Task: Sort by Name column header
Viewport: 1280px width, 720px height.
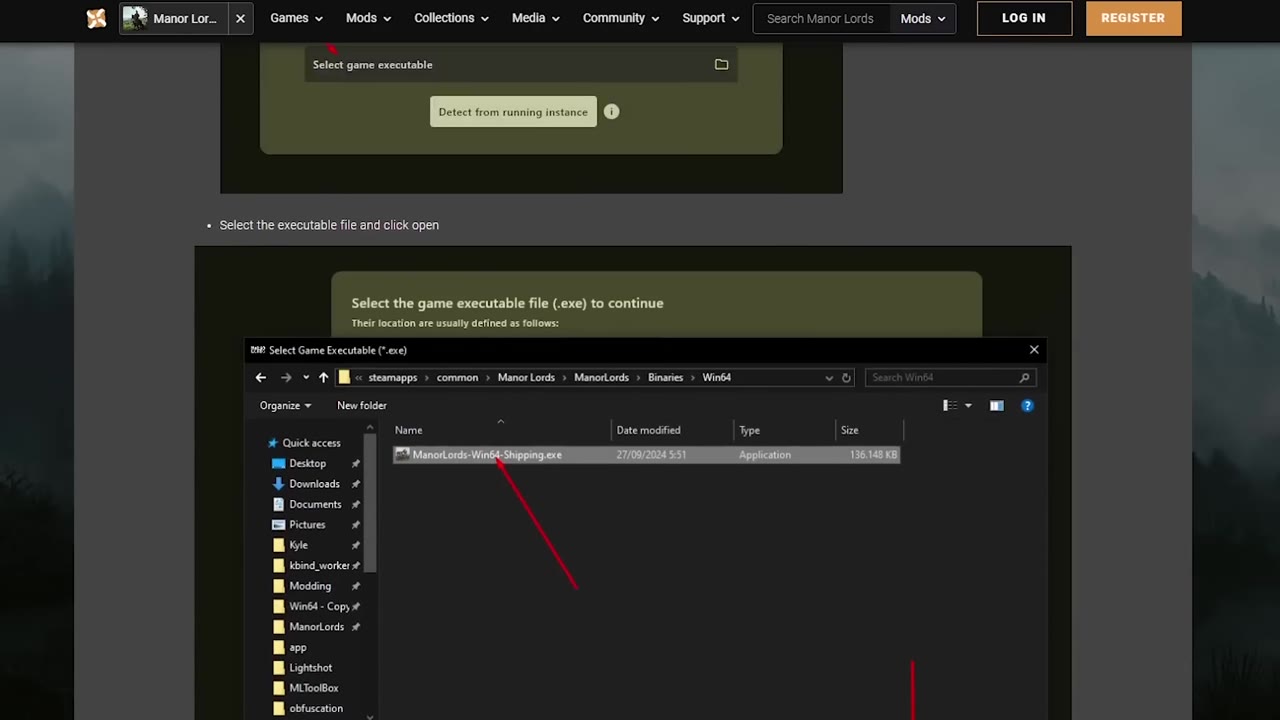Action: point(501,430)
